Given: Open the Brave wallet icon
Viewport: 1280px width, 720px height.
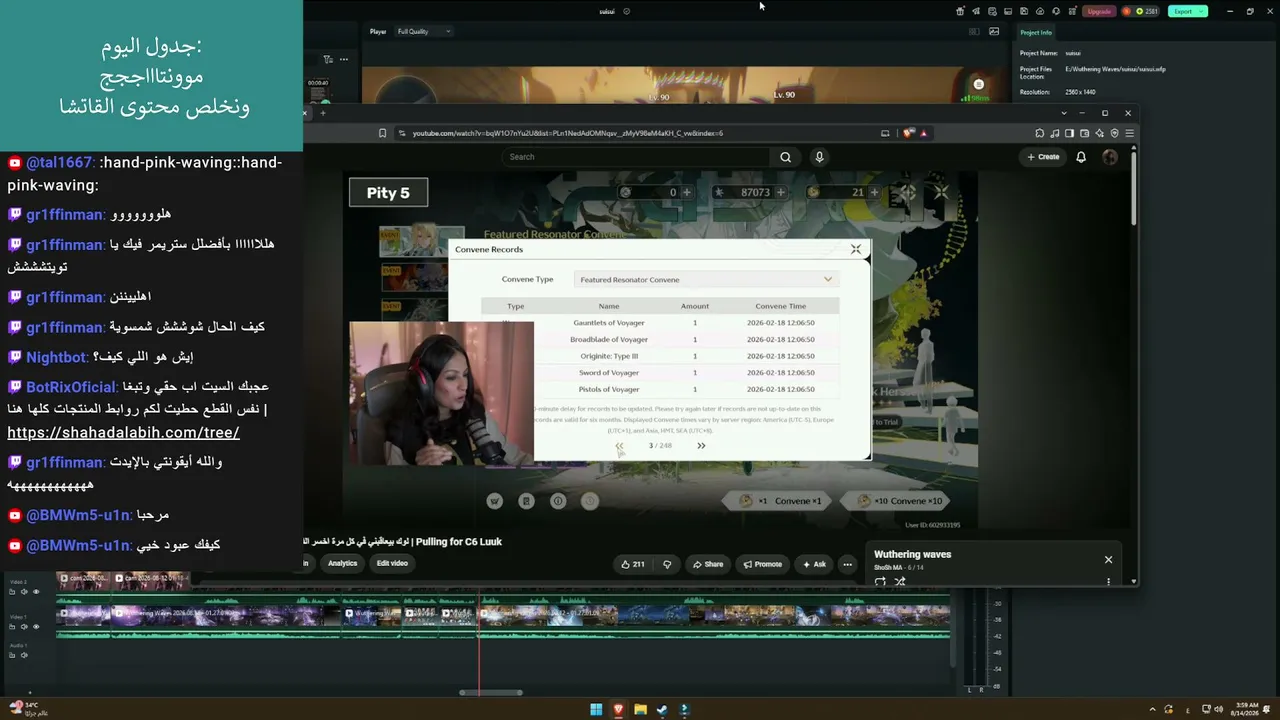Looking at the screenshot, I should [1084, 133].
